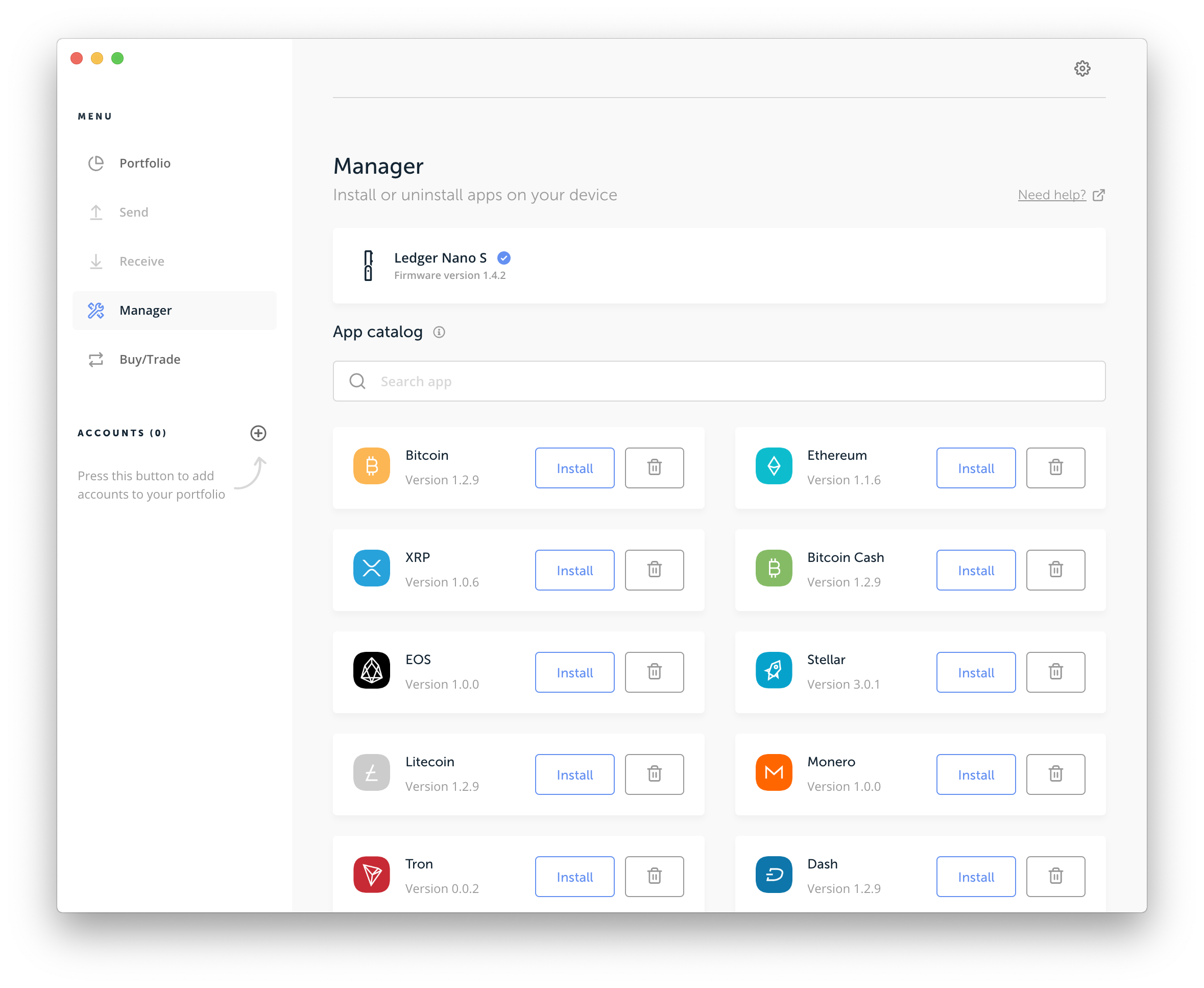
Task: Open the Portfolio menu item
Action: [x=175, y=163]
